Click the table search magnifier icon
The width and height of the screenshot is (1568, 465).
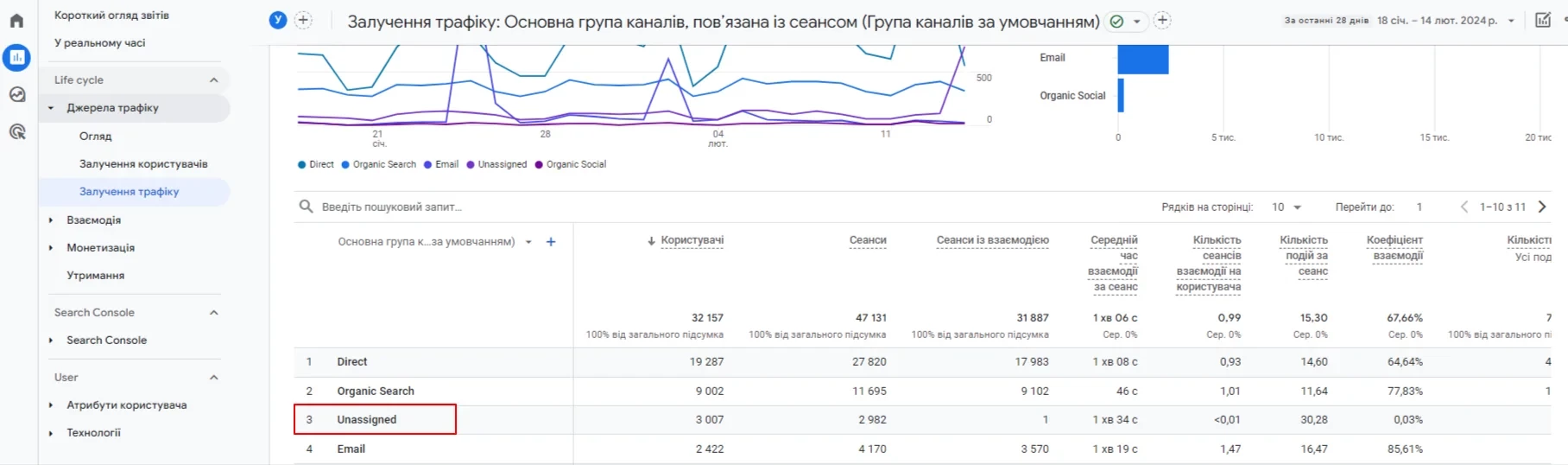(306, 207)
